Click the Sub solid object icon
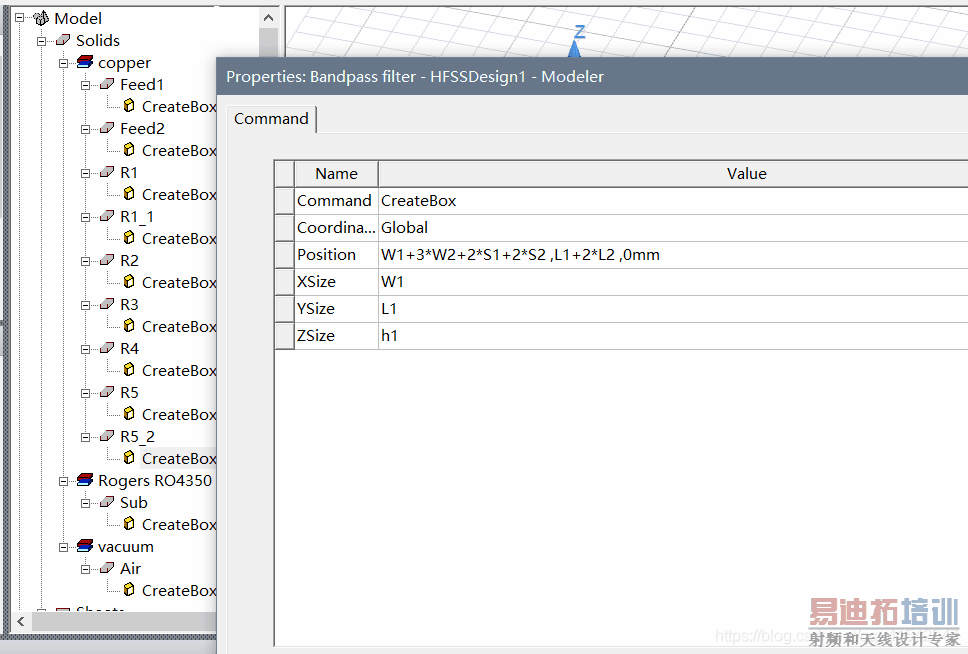The image size is (968, 654). [107, 503]
